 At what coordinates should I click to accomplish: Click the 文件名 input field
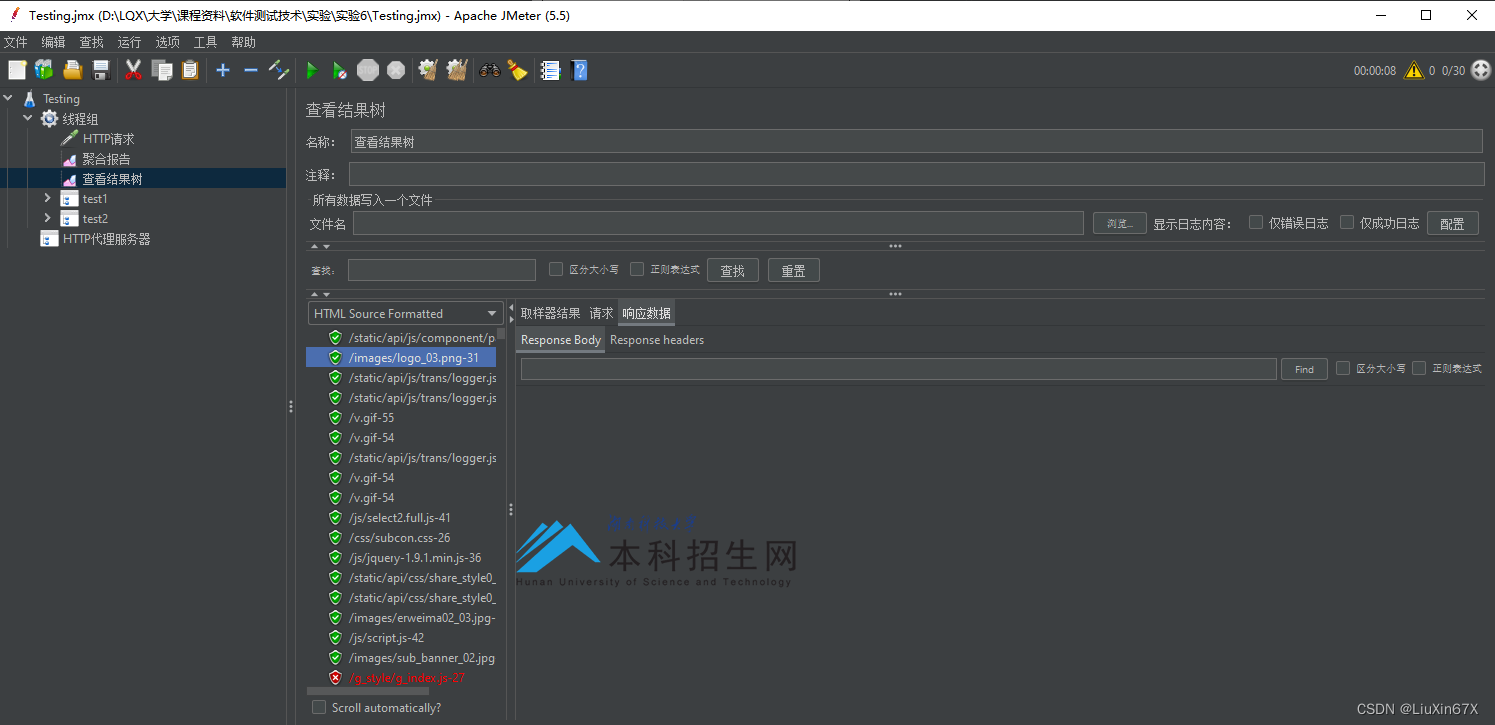(x=718, y=223)
